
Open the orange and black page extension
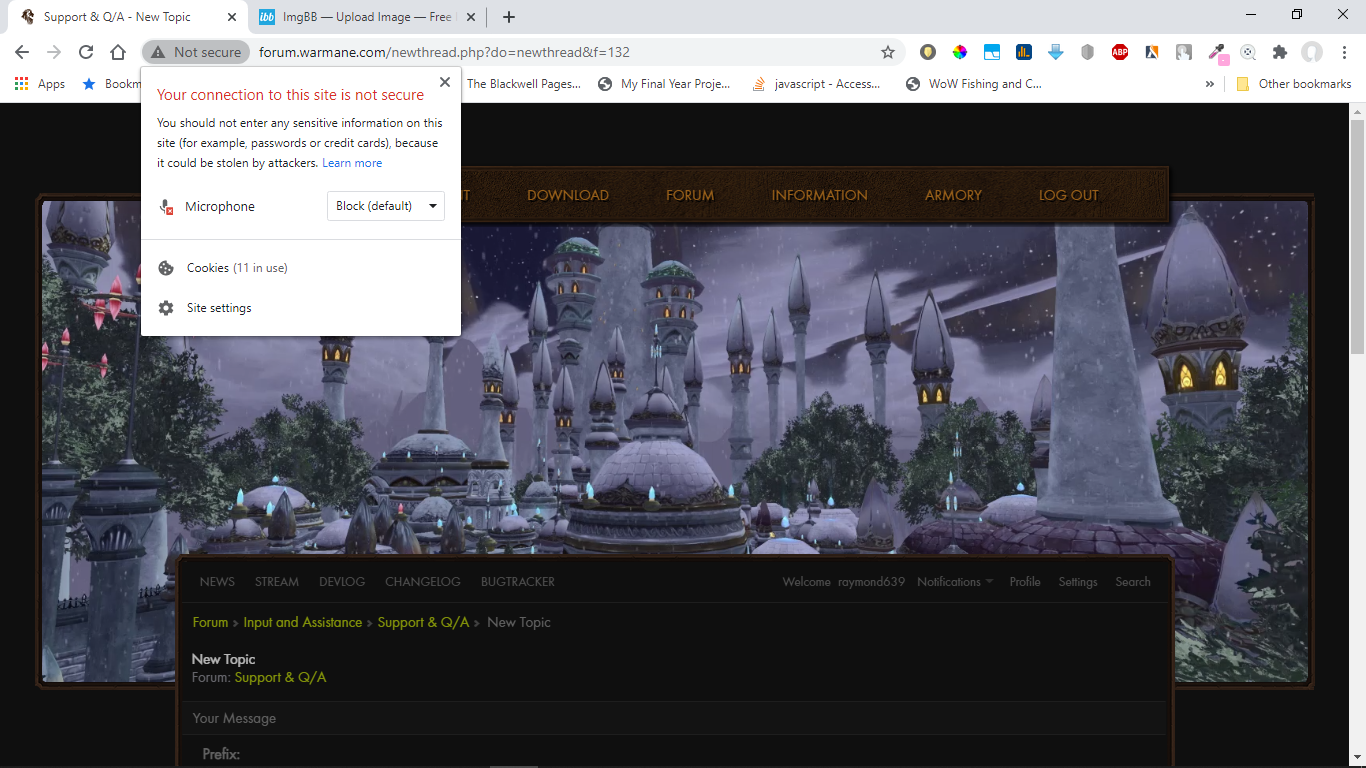[x=1152, y=52]
